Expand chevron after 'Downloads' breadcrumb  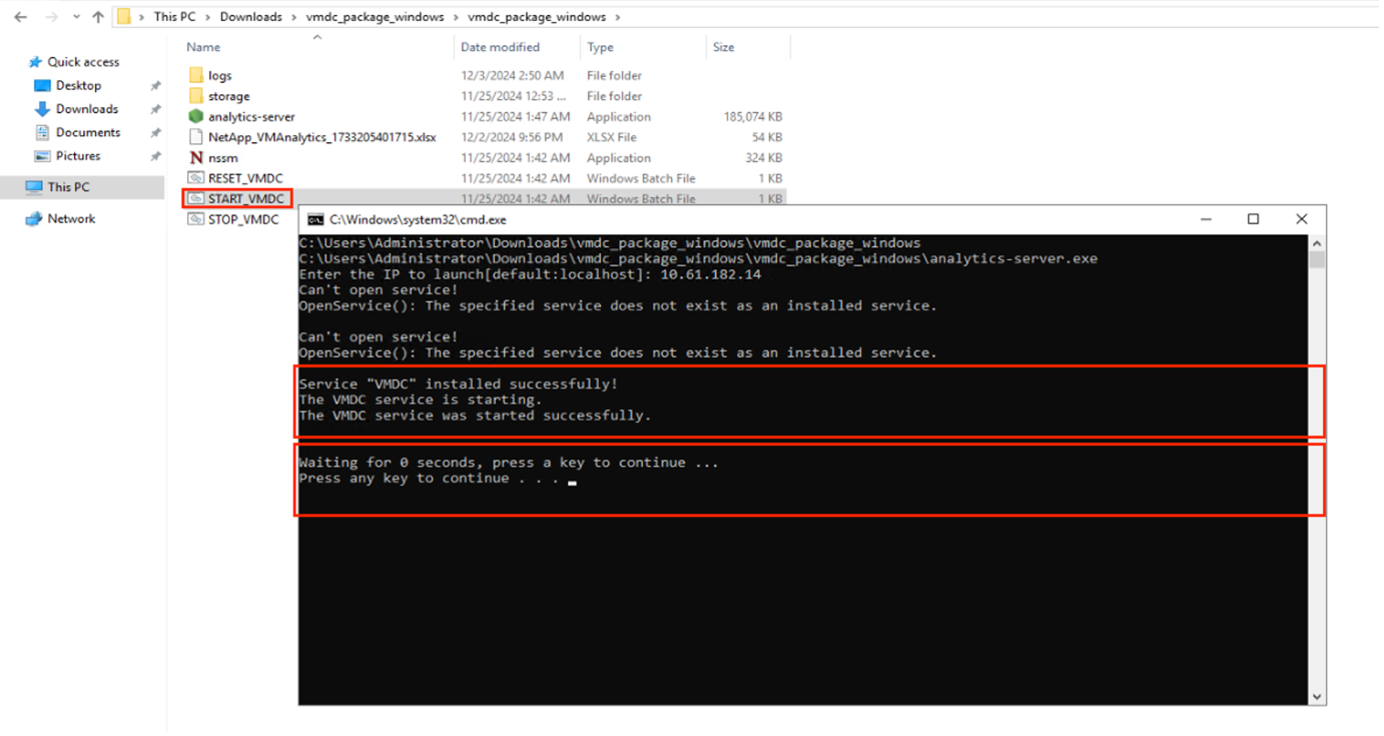[x=294, y=17]
